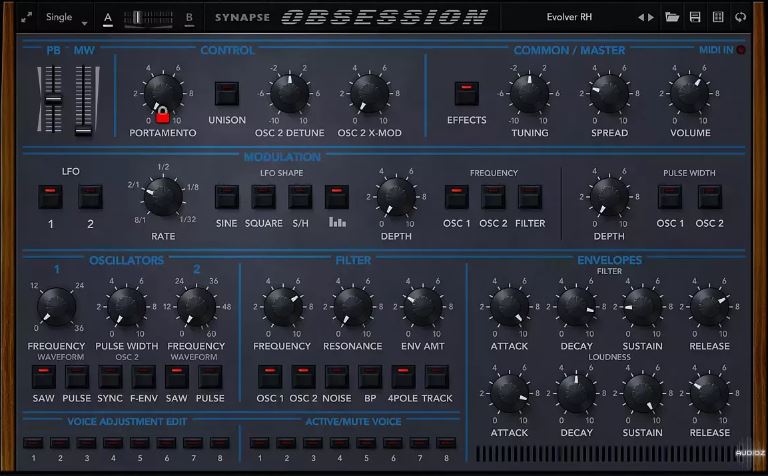Toggle filter BP switch

tap(370, 377)
